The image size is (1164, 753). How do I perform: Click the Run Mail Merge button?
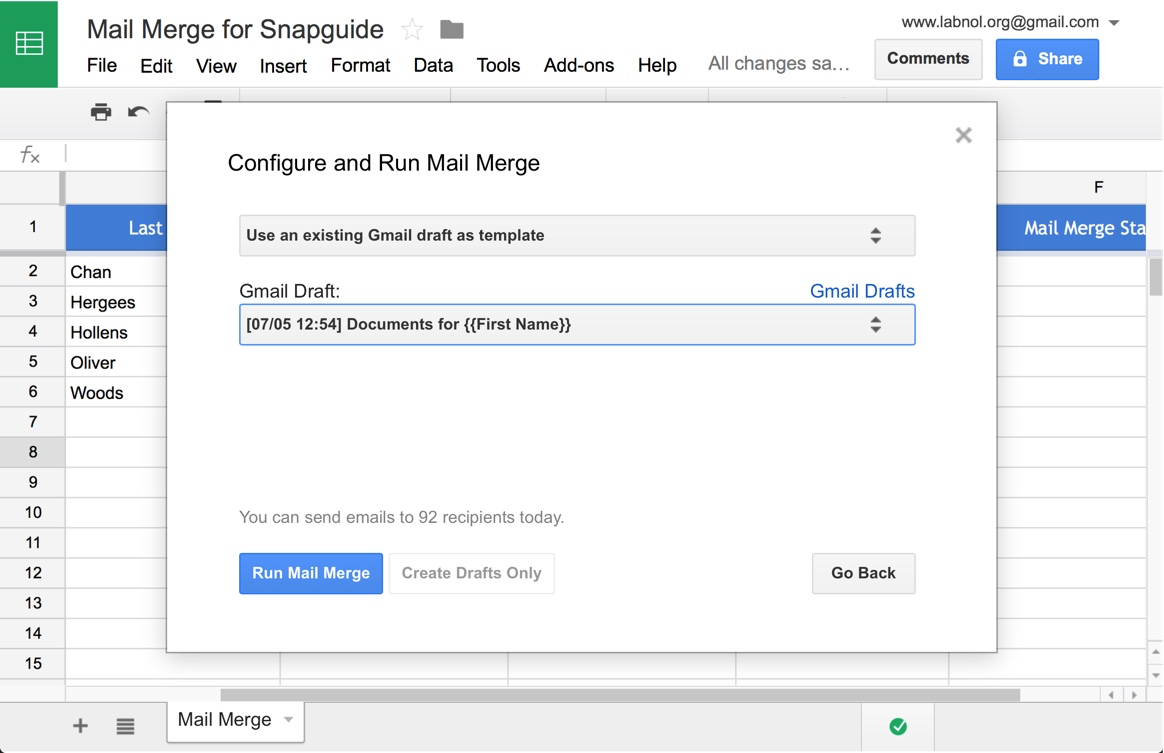(310, 573)
